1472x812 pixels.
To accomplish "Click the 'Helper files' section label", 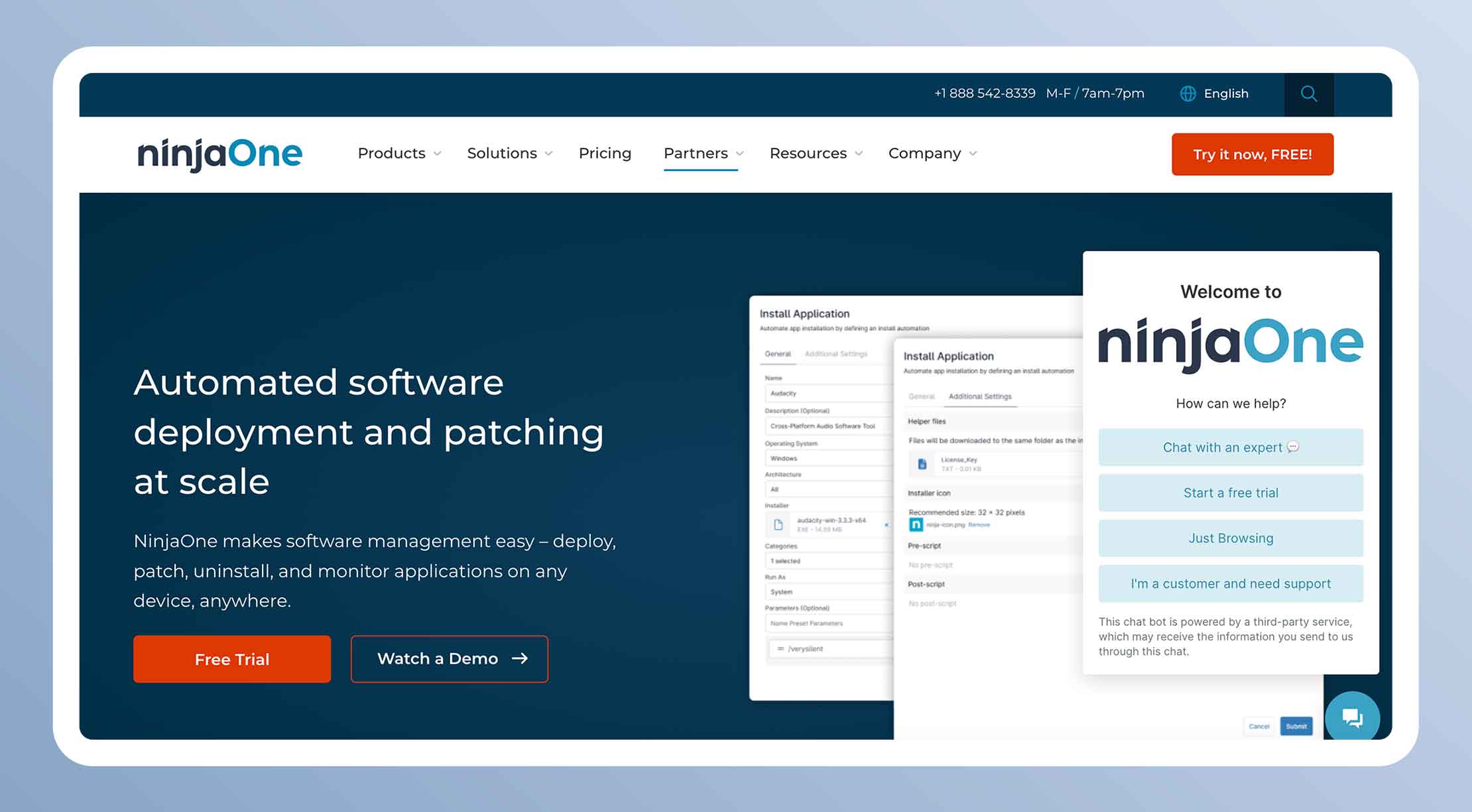I will pos(926,422).
